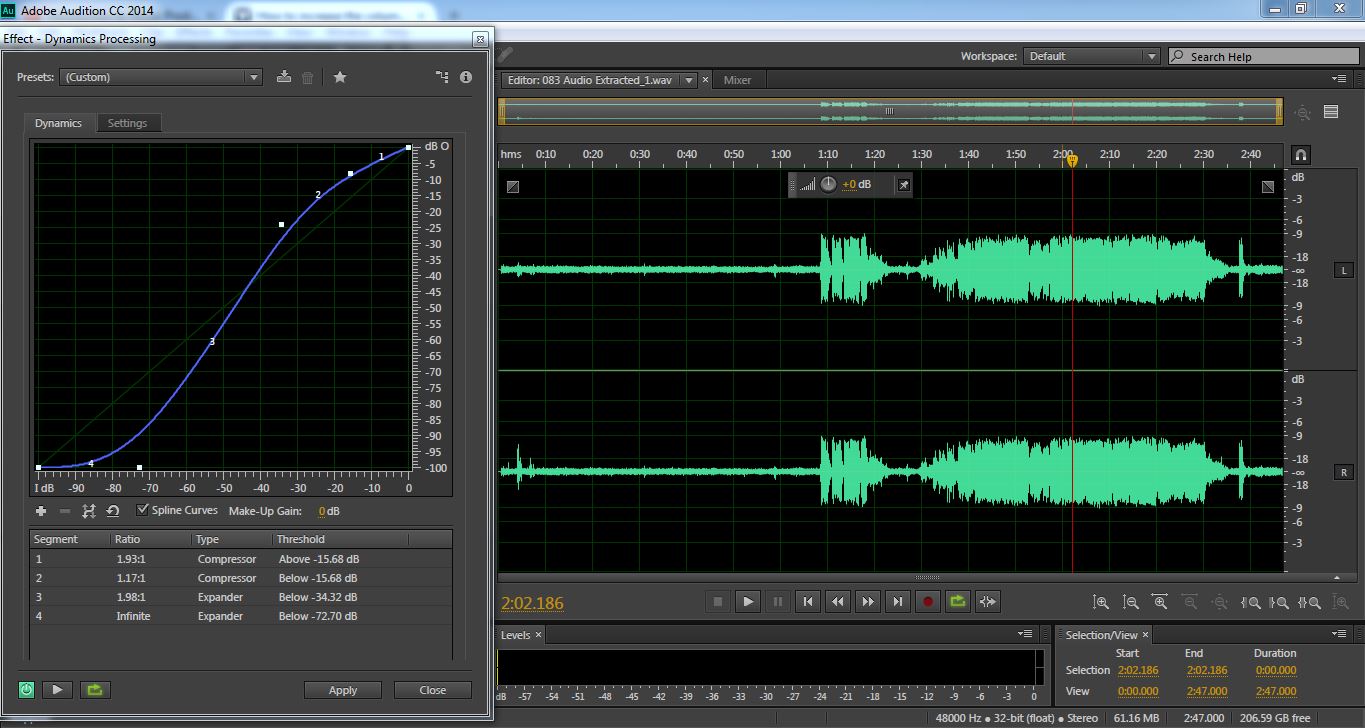The height and width of the screenshot is (728, 1365).
Task: Switch to the Settings tab
Action: (x=127, y=123)
